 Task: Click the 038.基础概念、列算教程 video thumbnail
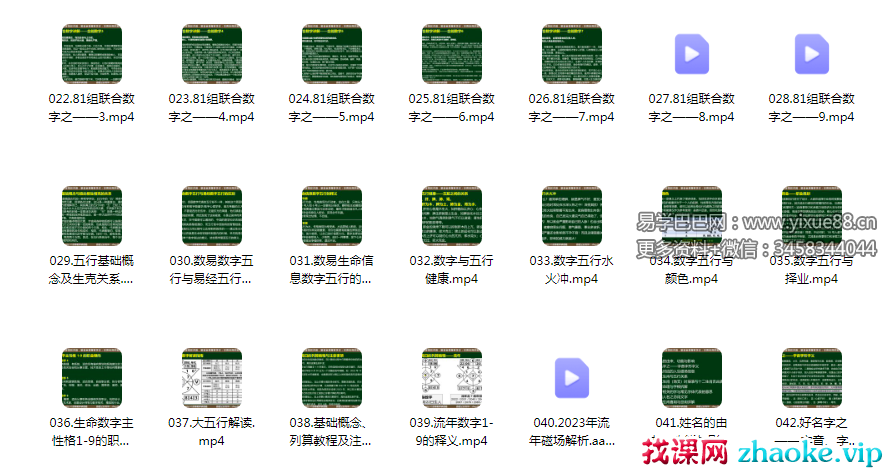331,378
